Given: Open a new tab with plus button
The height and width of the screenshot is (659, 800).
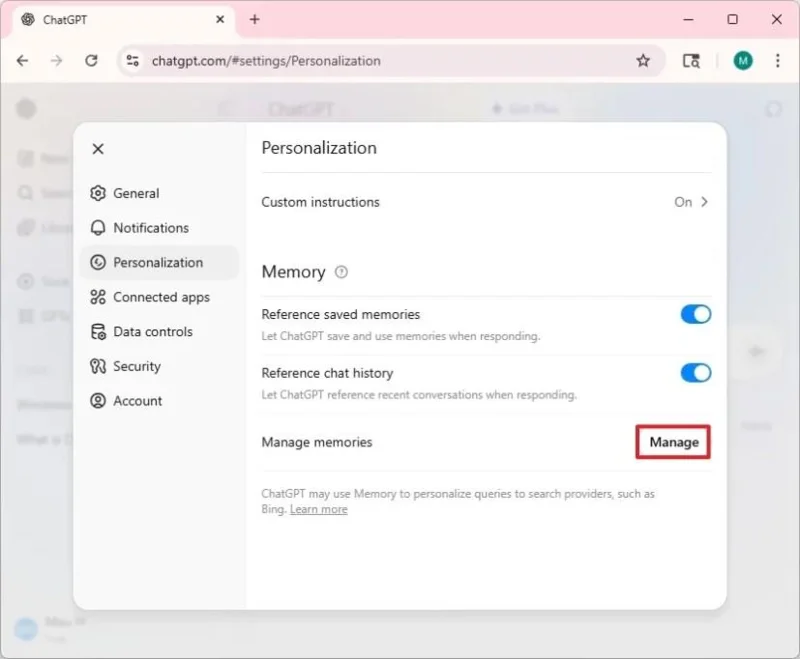Looking at the screenshot, I should tap(255, 19).
